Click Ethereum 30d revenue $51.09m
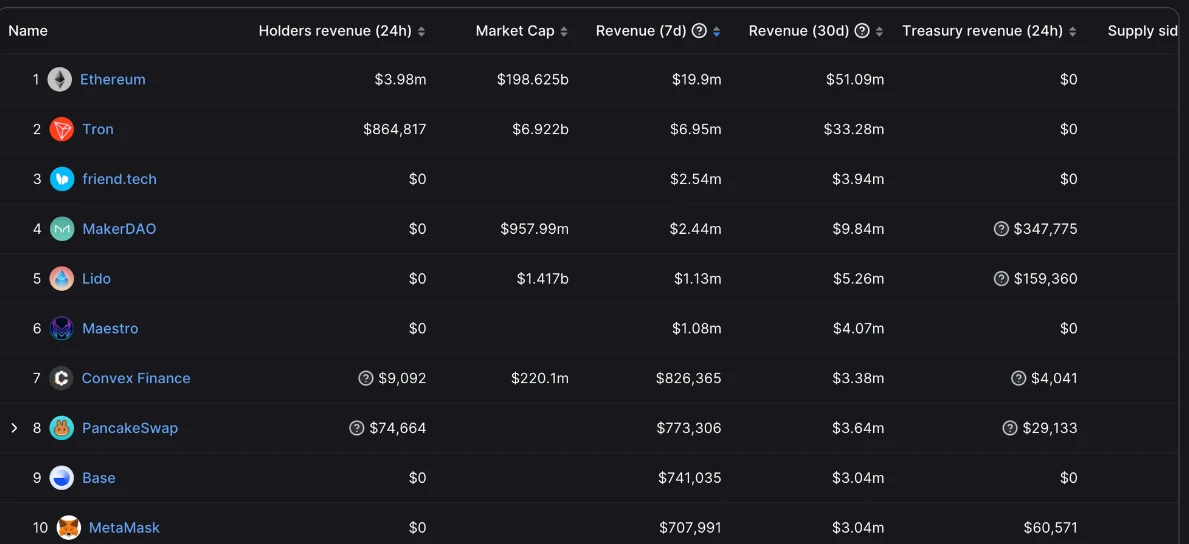 (x=855, y=79)
